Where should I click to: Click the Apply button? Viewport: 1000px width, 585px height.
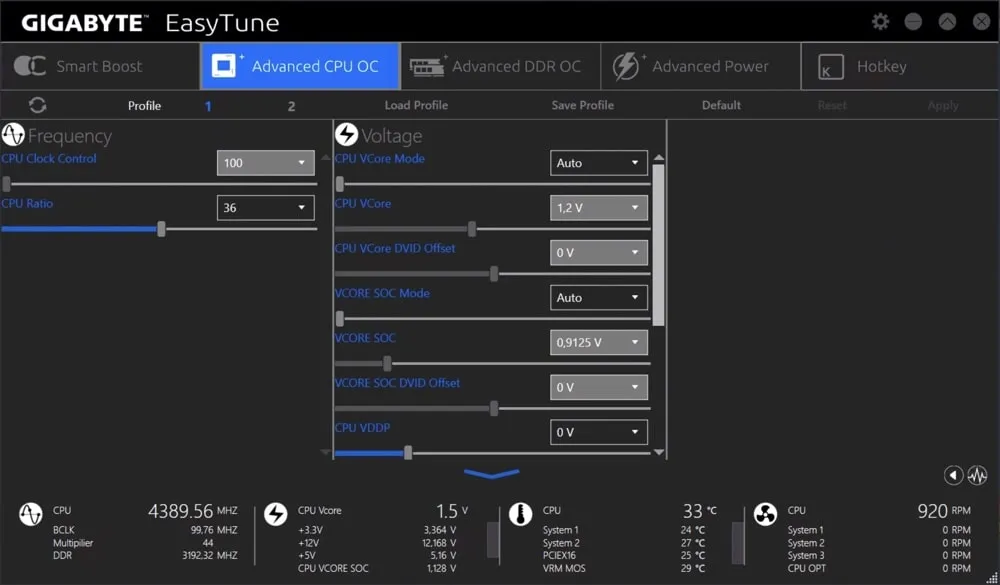tap(943, 105)
